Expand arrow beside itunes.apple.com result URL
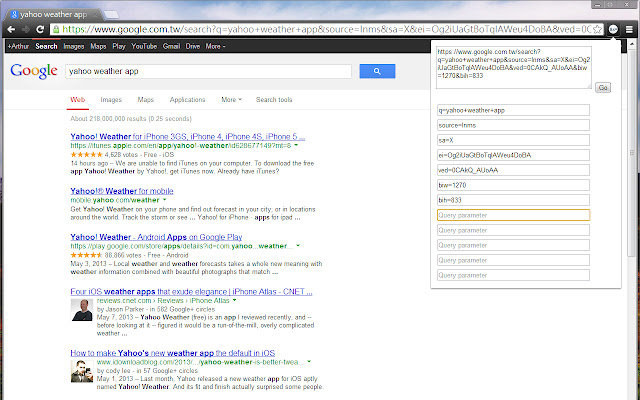Image resolution: width=640 pixels, height=400 pixels. tap(296, 145)
